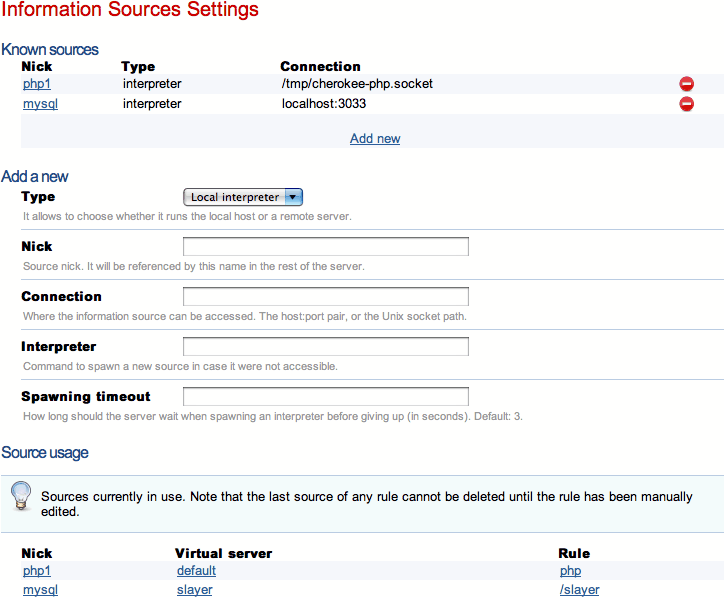The width and height of the screenshot is (724, 597).
Task: Click the Add new link
Action: [375, 139]
